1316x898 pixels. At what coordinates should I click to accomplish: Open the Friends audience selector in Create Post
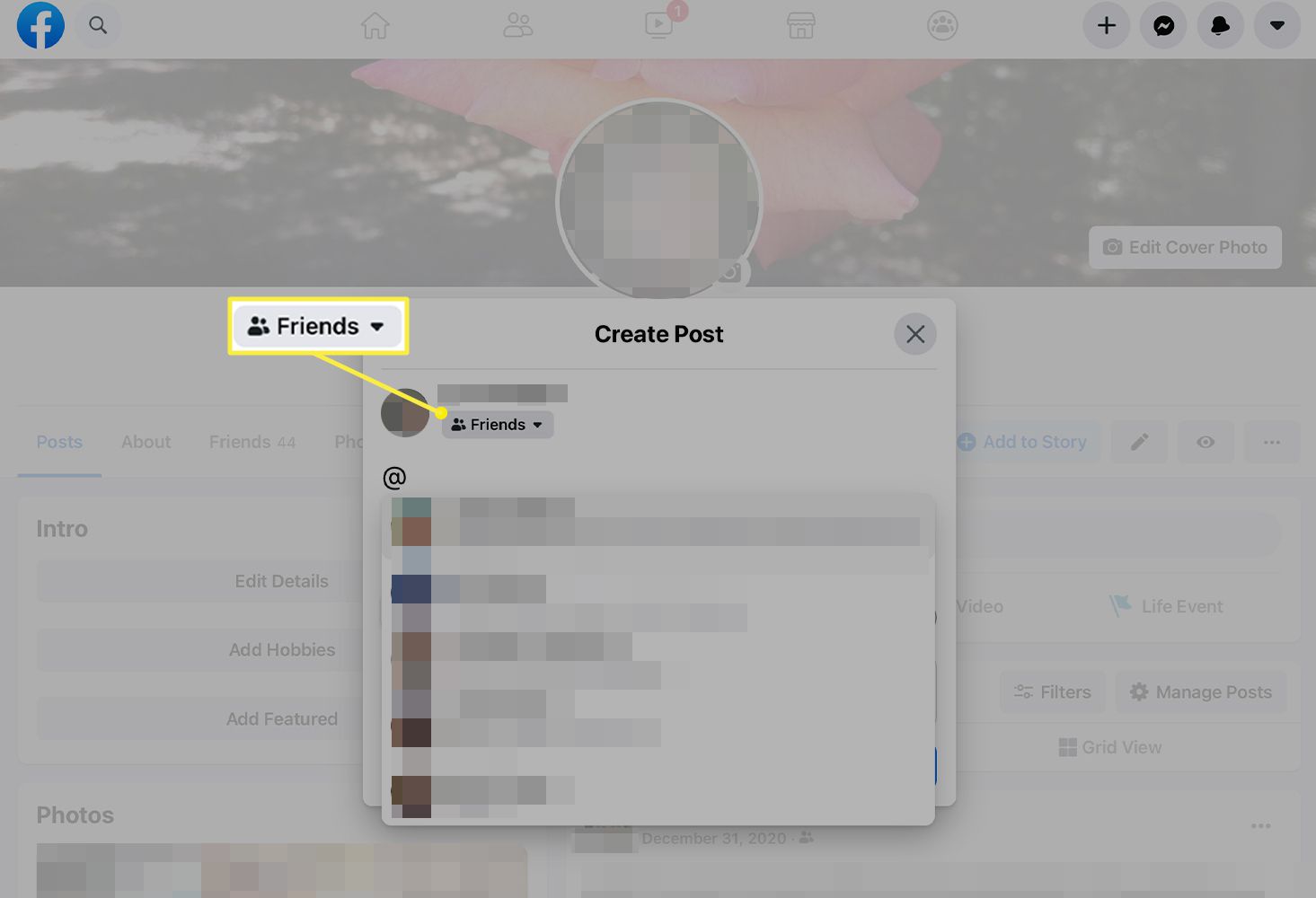[x=498, y=425]
